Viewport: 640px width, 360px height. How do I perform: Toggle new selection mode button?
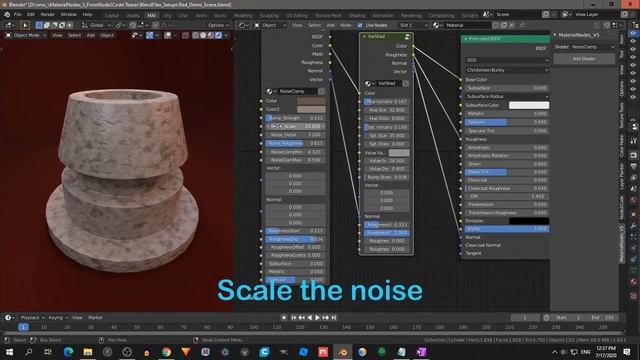click(x=39, y=25)
